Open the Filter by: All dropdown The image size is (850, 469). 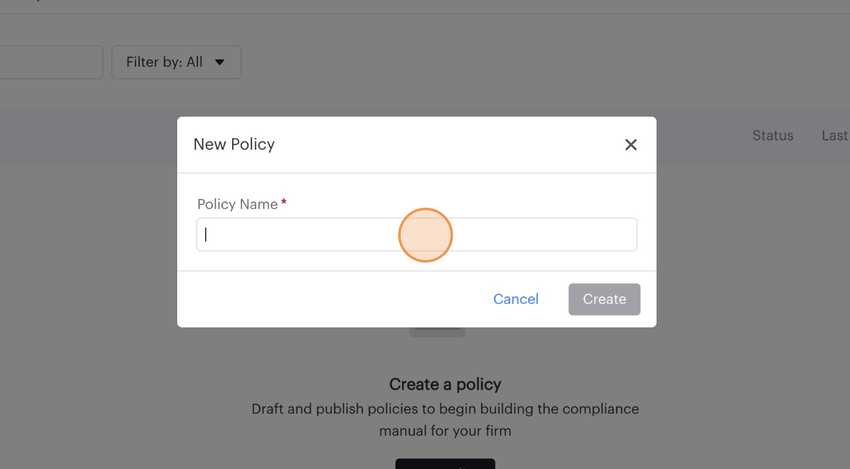click(x=175, y=62)
